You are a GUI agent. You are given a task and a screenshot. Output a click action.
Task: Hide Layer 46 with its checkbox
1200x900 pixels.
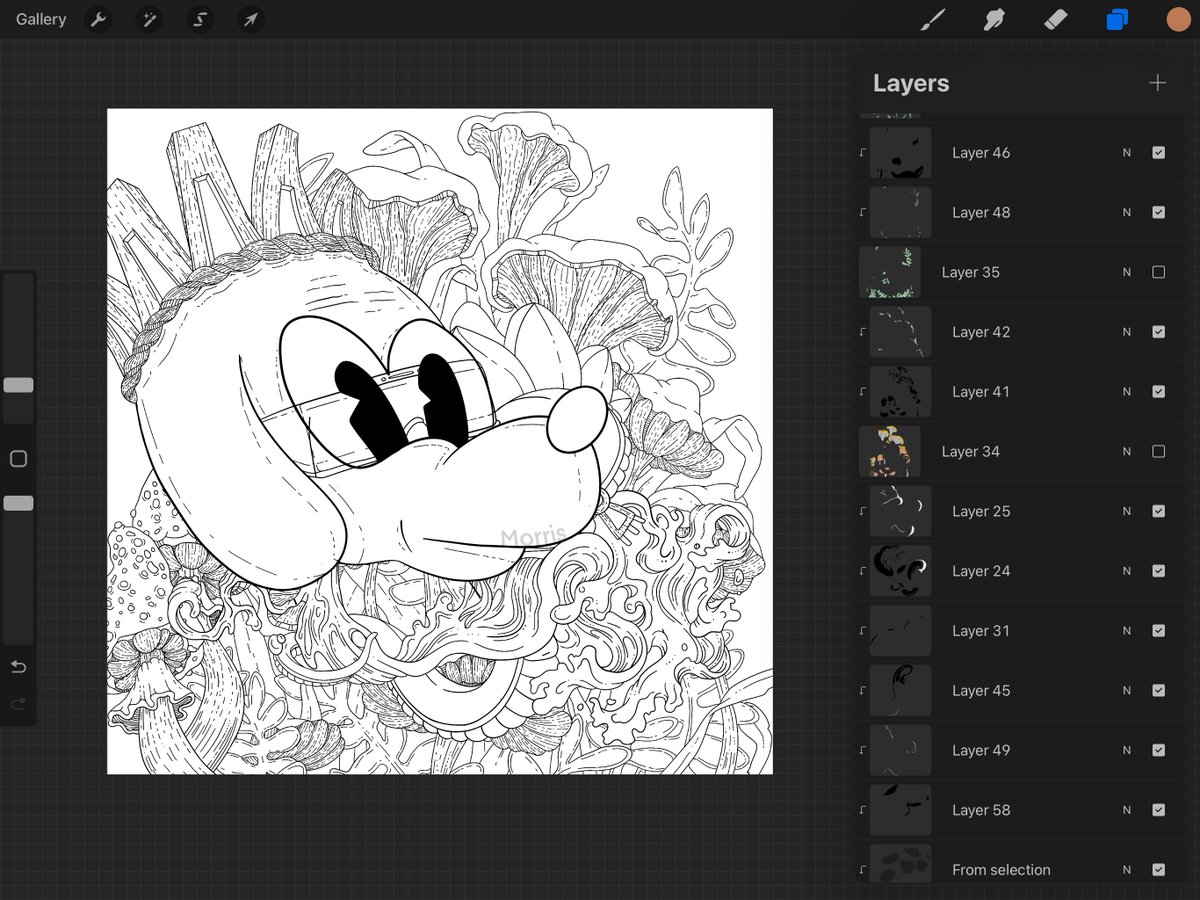[1158, 153]
